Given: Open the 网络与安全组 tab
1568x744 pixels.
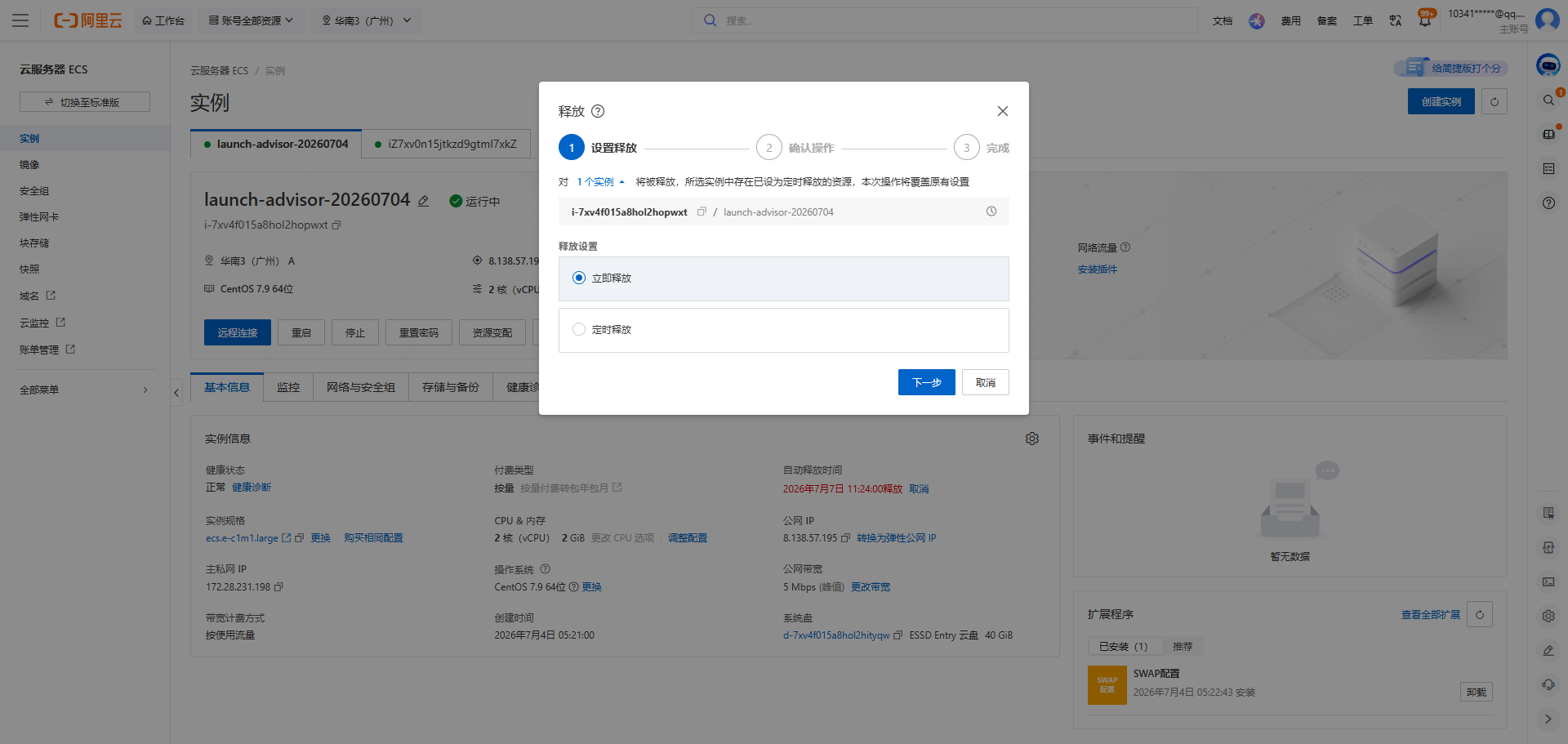Looking at the screenshot, I should click(361, 387).
